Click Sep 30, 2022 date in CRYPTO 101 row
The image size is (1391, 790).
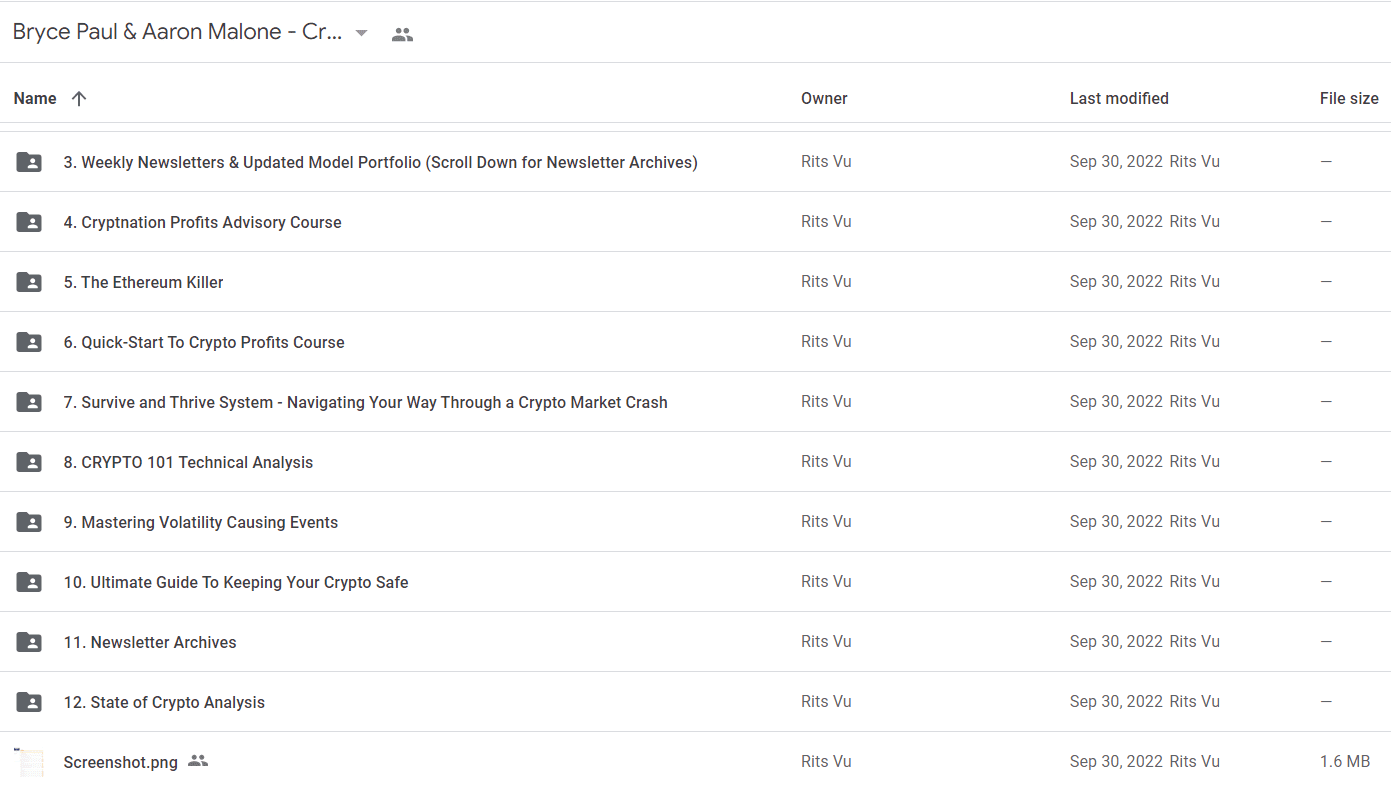[x=1116, y=461]
